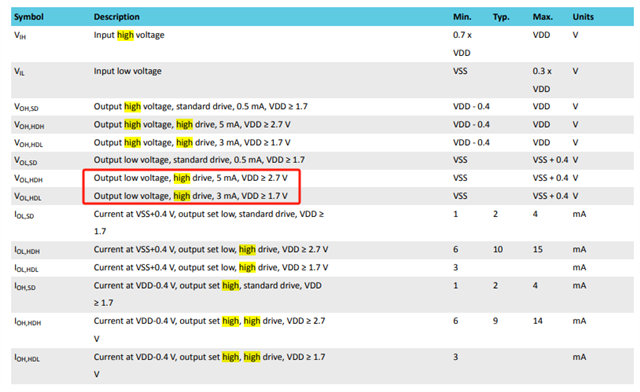
Task: Click 'Output high voltage, high drive, 5 mA' description
Action: (192, 125)
